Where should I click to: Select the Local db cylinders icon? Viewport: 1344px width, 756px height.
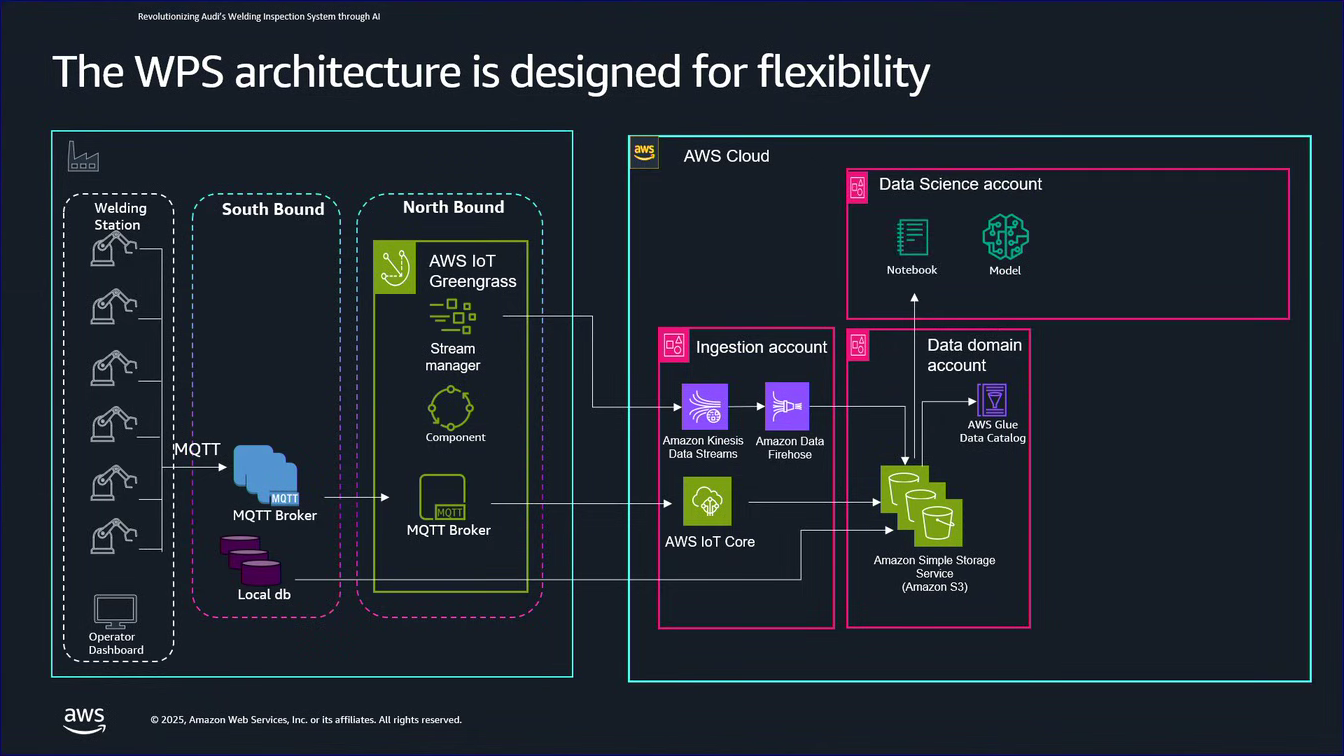tap(251, 560)
